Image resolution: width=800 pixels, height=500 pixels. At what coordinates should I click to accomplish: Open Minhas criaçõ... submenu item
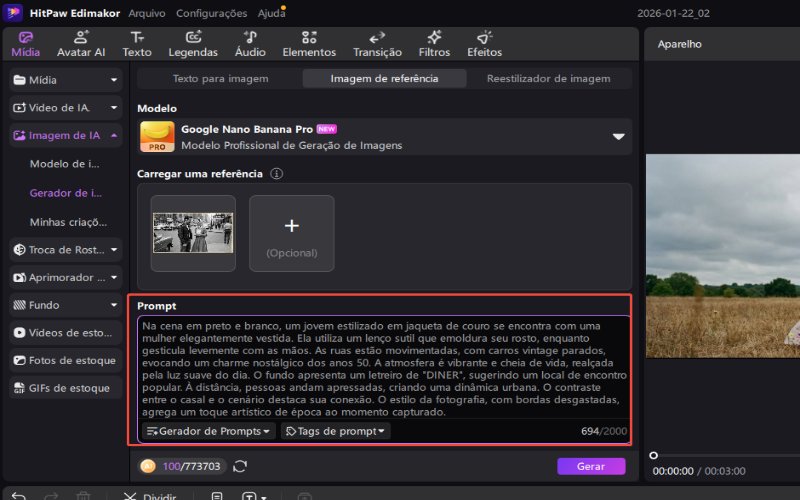[x=68, y=222]
